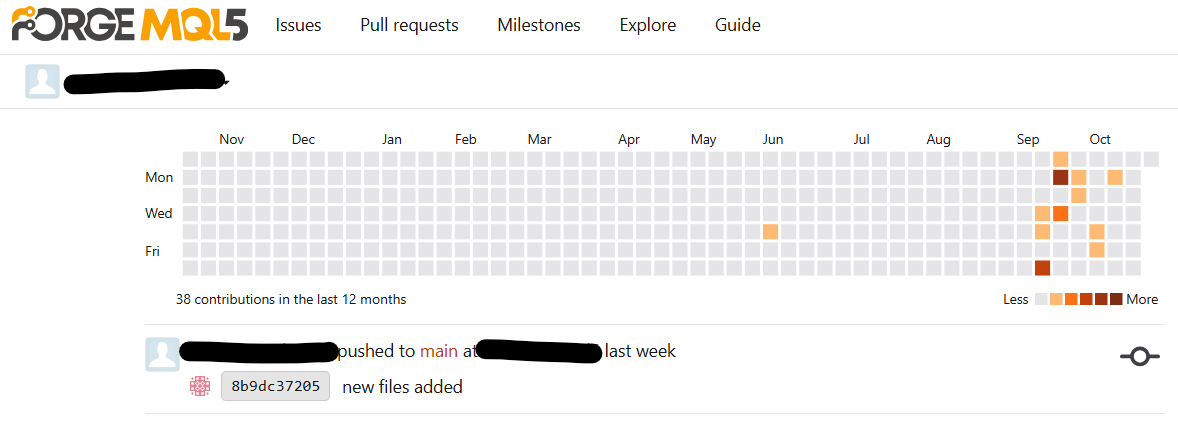The width and height of the screenshot is (1178, 421).
Task: Open the Issues menu item
Action: pos(298,25)
